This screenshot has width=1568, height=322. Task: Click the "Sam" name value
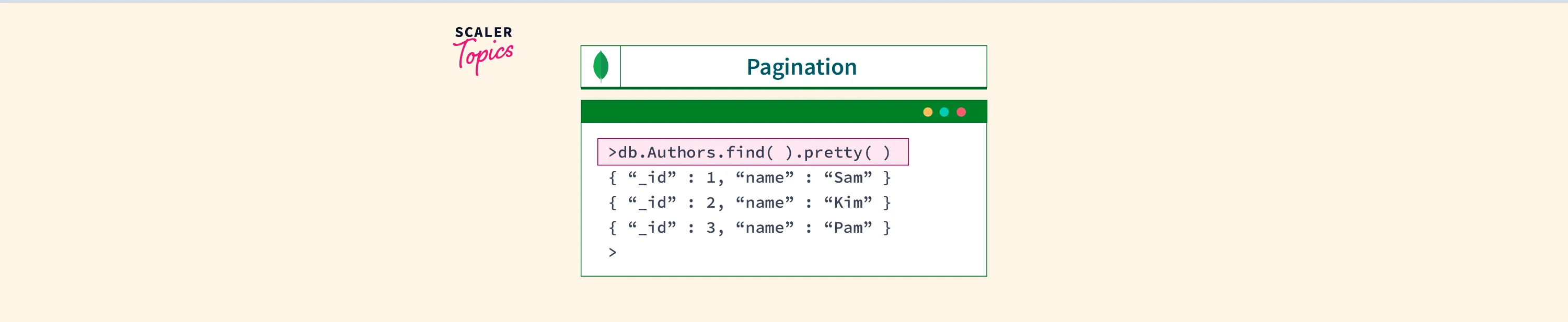point(848,177)
